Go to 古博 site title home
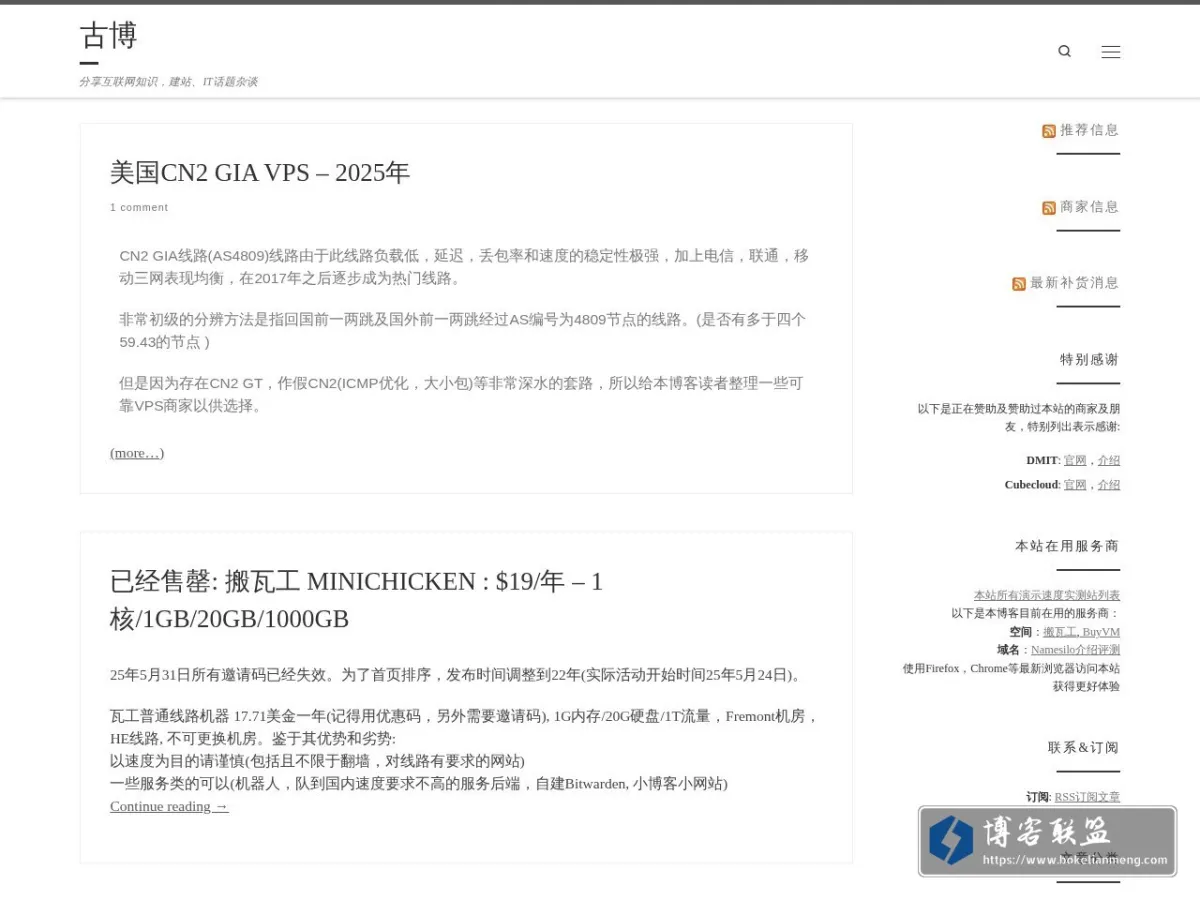 click(x=108, y=36)
